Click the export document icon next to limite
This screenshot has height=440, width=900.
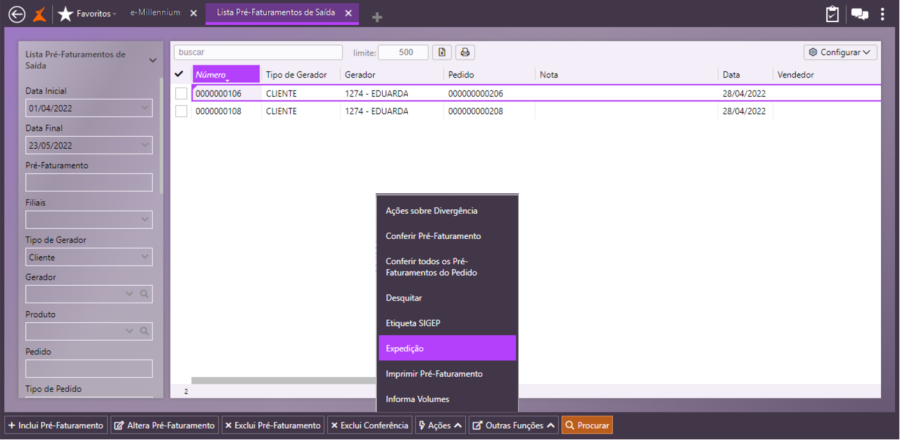click(441, 52)
